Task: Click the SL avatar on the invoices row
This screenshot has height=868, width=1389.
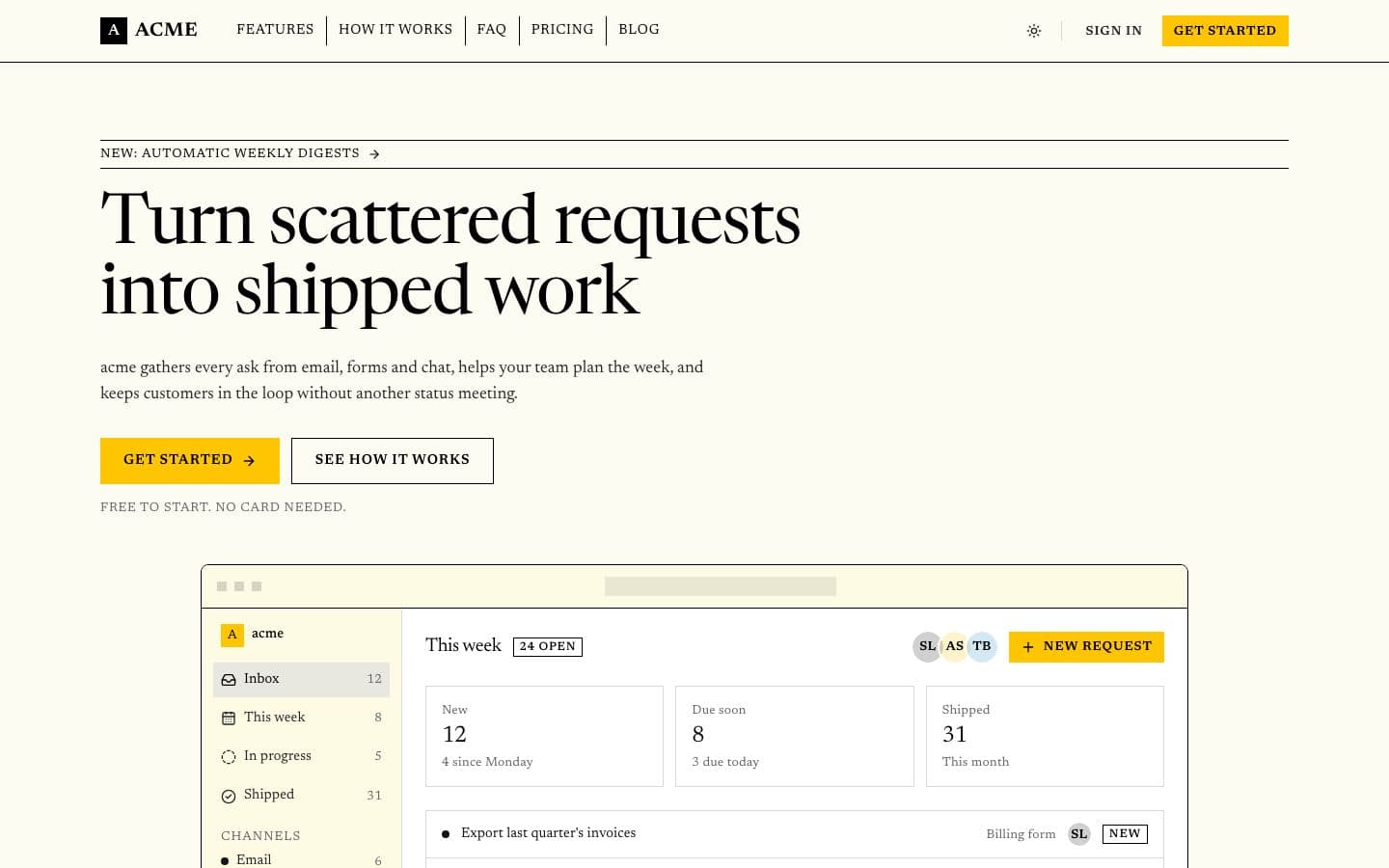Action: tap(1079, 834)
